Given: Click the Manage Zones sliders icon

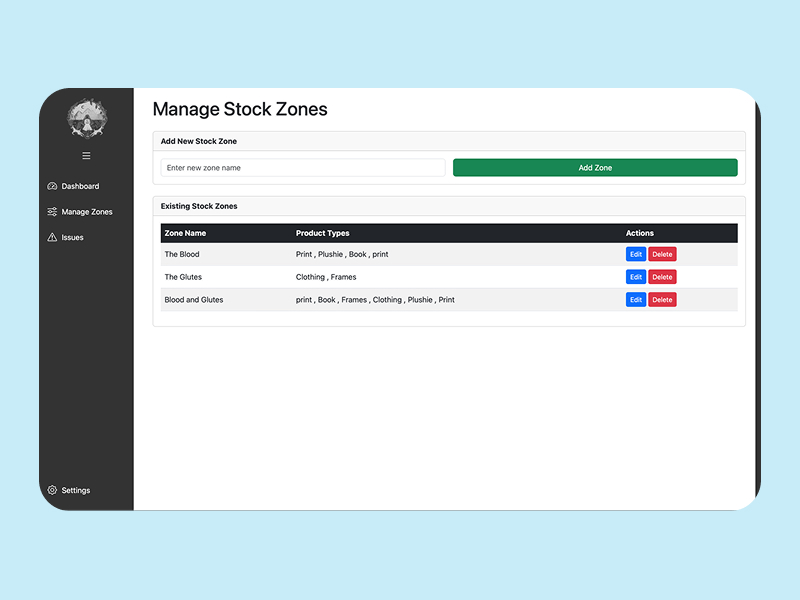Looking at the screenshot, I should pyautogui.click(x=52, y=212).
